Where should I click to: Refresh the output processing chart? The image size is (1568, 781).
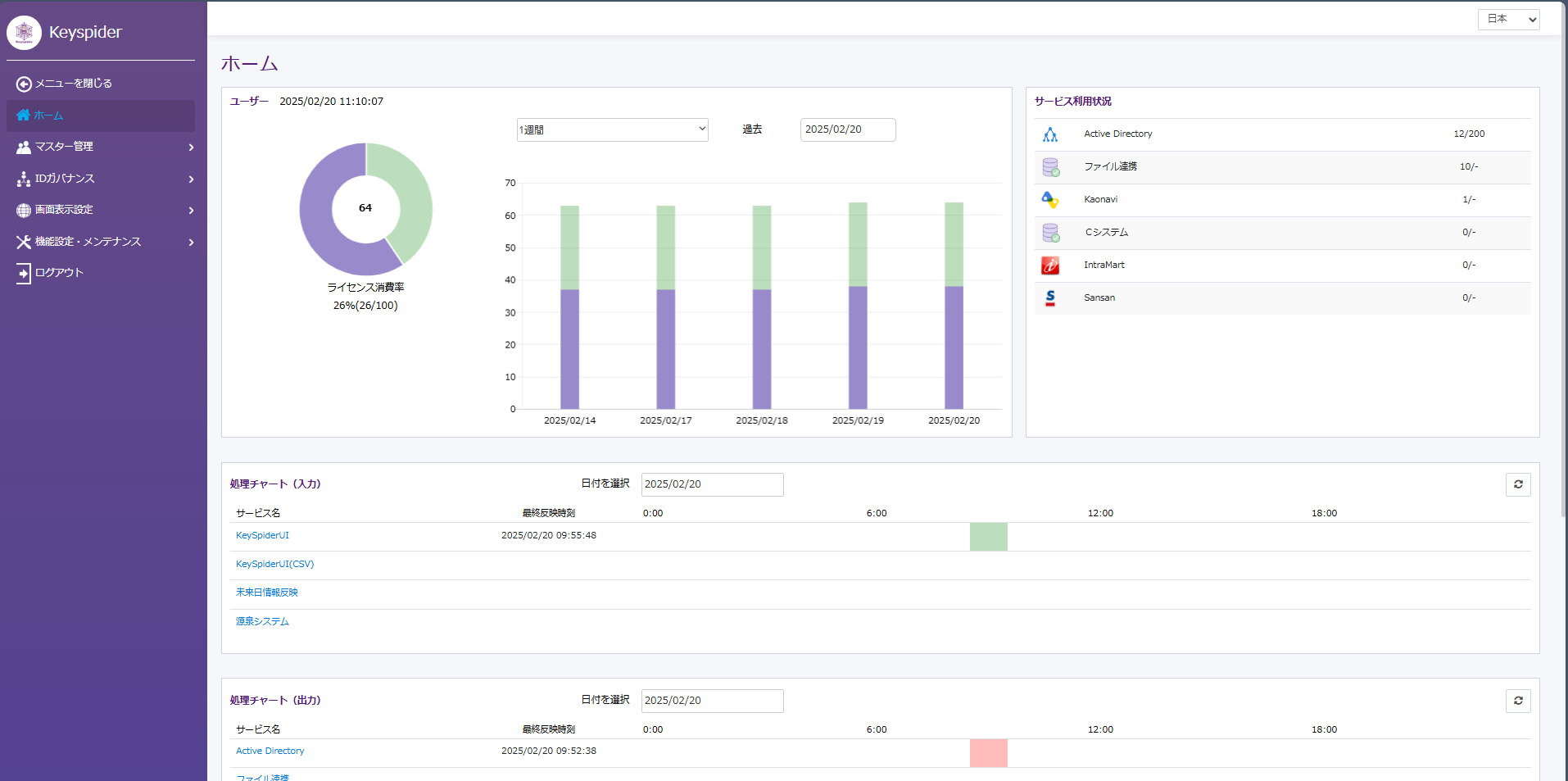1517,701
